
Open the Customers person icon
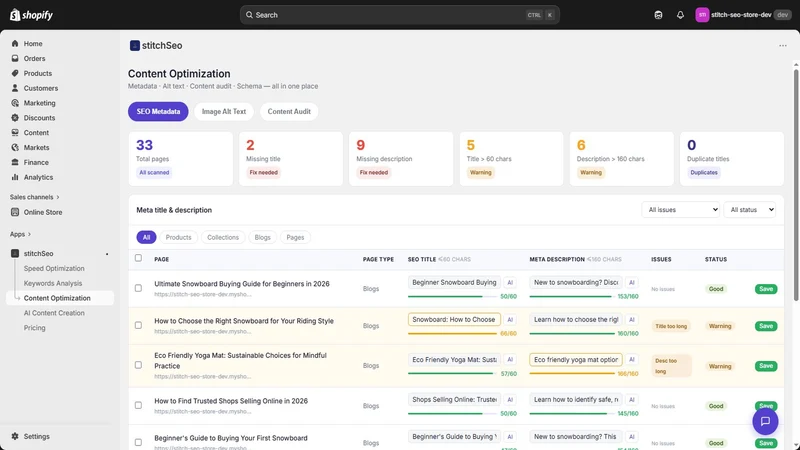point(15,88)
